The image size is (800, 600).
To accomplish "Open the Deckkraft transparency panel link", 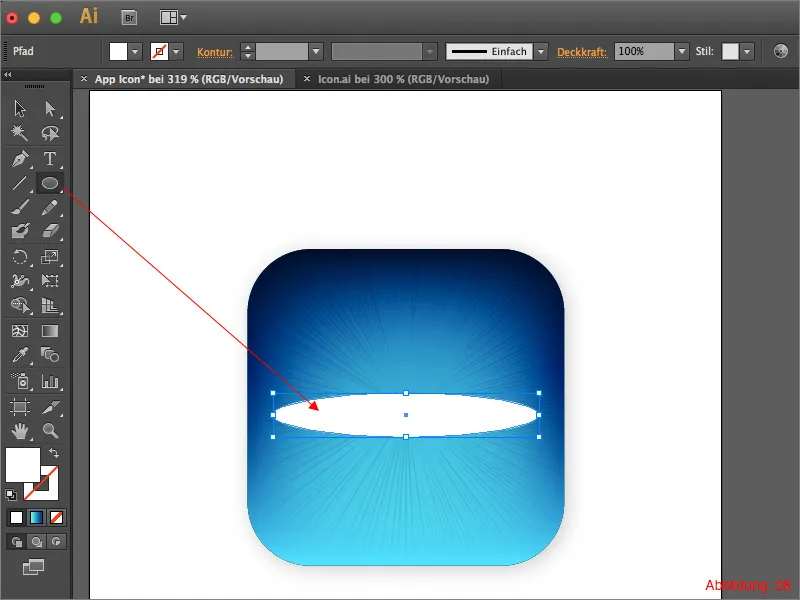I will coord(582,52).
